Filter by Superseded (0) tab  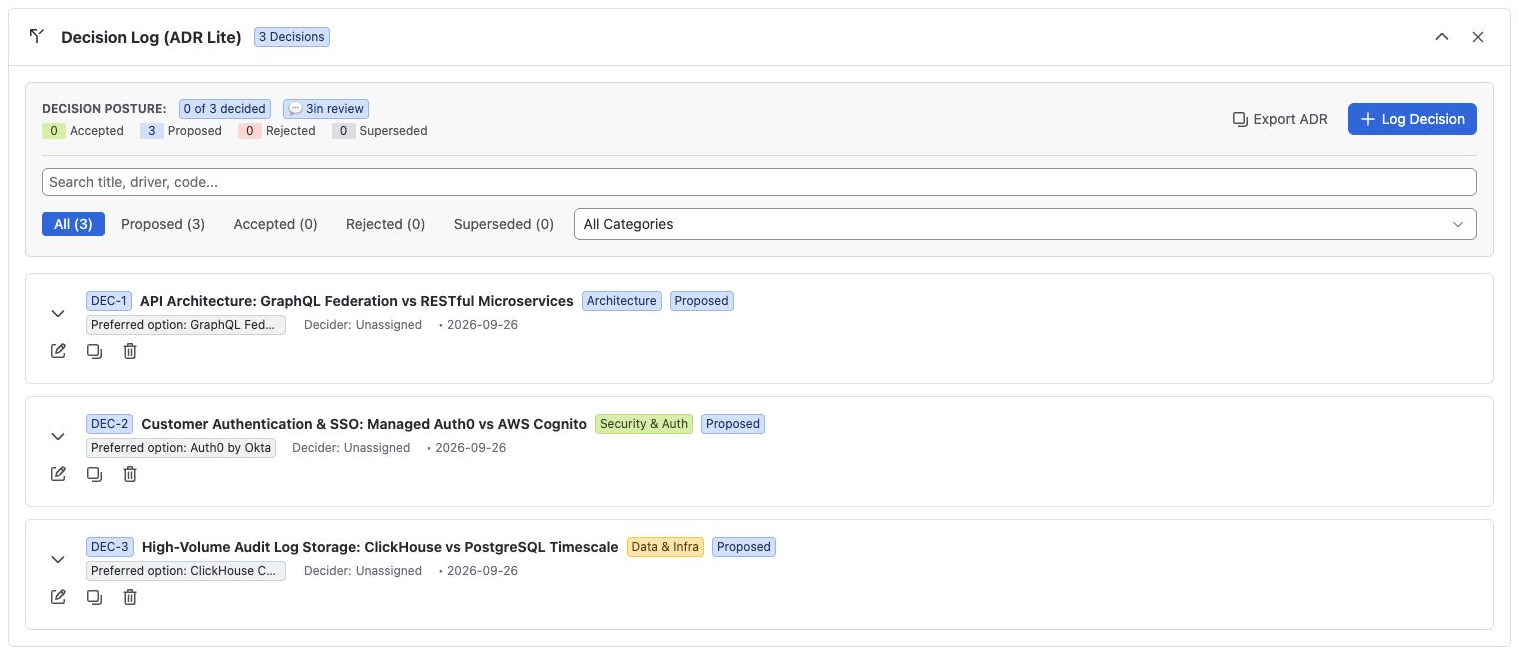(x=504, y=224)
